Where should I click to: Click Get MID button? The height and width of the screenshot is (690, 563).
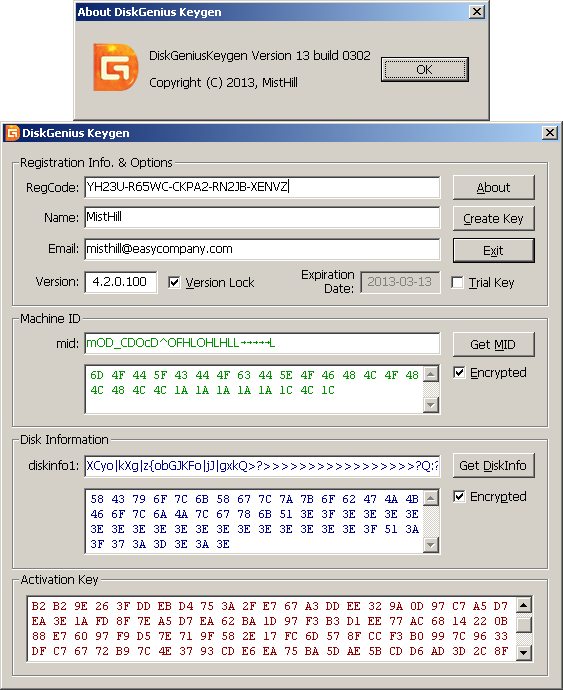point(493,345)
